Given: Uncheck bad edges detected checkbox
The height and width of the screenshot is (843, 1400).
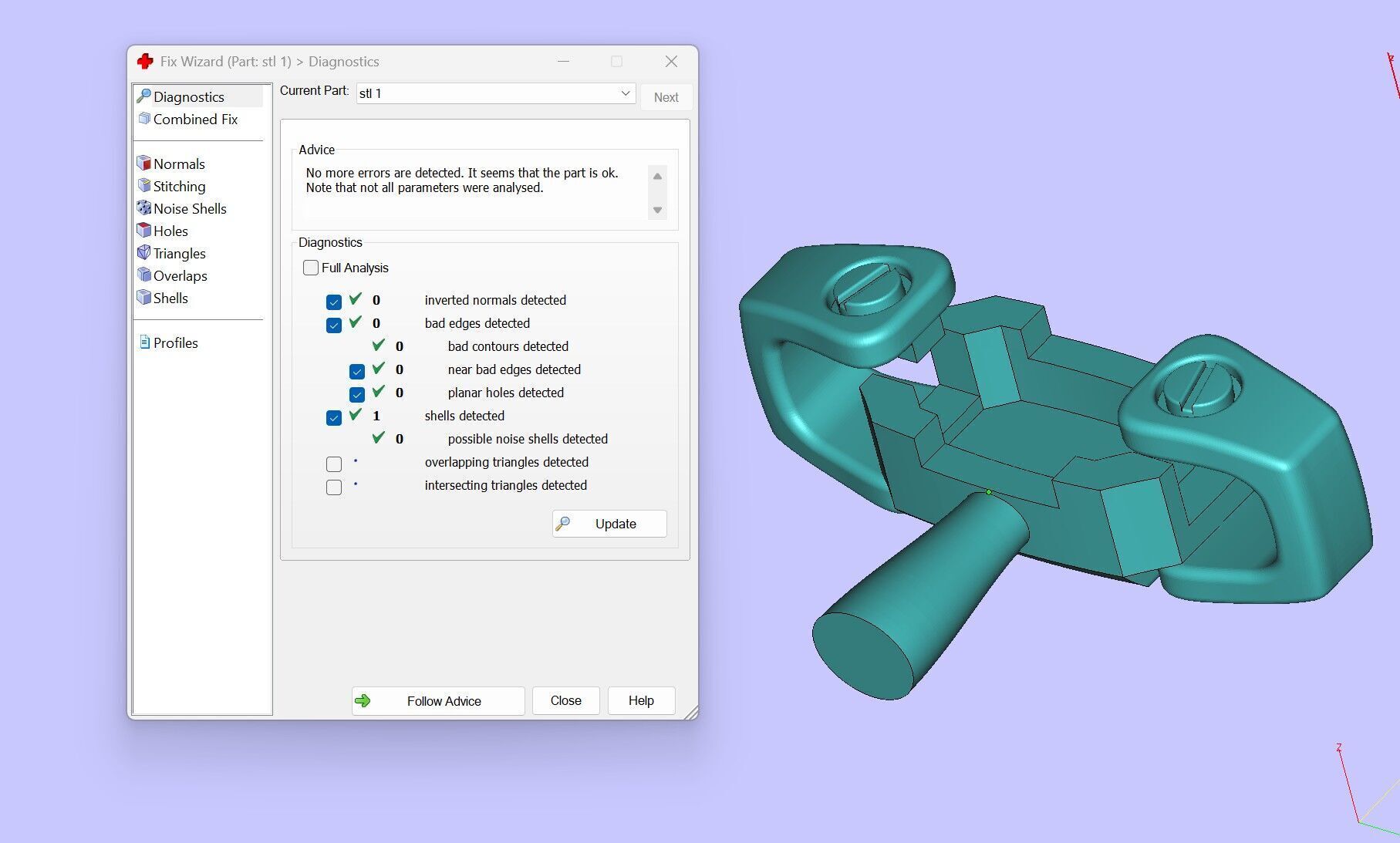Looking at the screenshot, I should (334, 325).
